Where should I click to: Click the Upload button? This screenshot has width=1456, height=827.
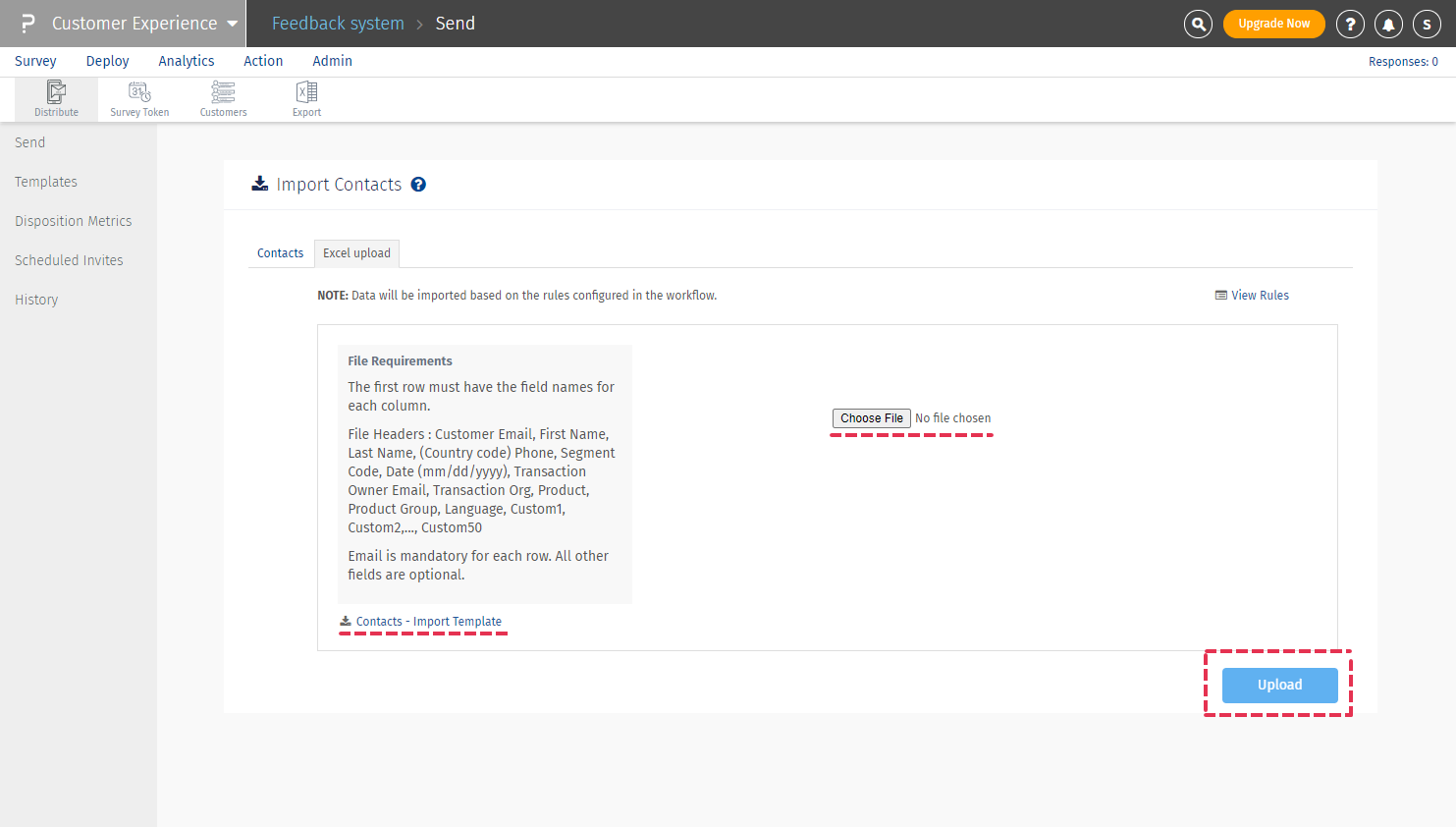1280,686
